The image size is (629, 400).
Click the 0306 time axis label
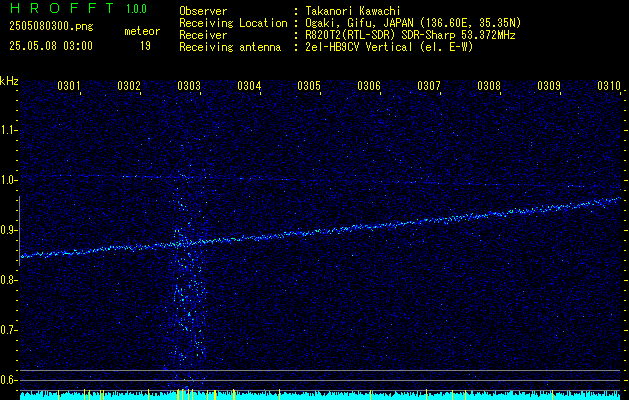coord(369,85)
